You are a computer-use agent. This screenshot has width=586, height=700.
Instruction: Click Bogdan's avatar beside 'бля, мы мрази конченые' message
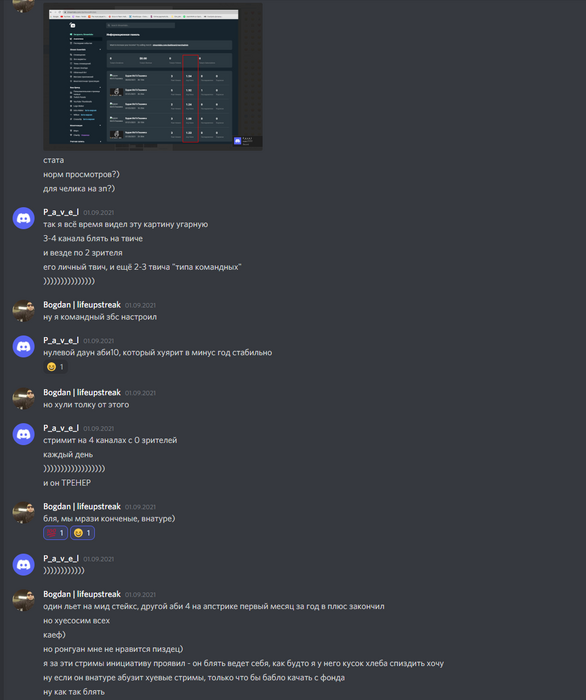pyautogui.click(x=24, y=512)
